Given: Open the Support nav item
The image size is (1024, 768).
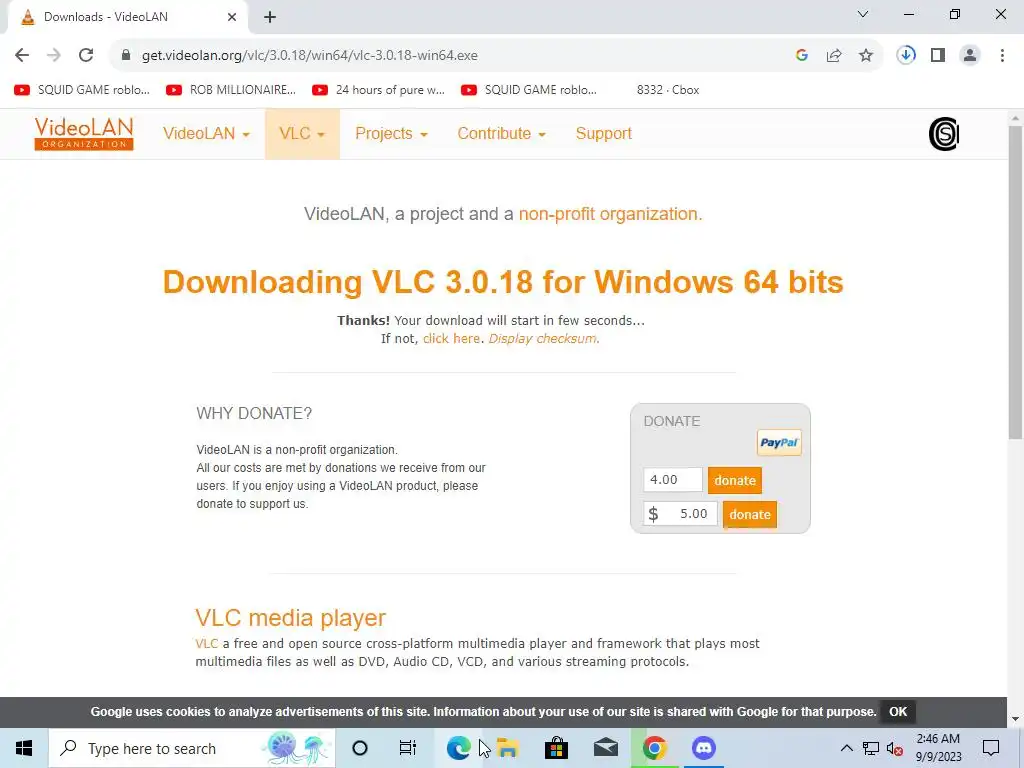Looking at the screenshot, I should coord(603,134).
